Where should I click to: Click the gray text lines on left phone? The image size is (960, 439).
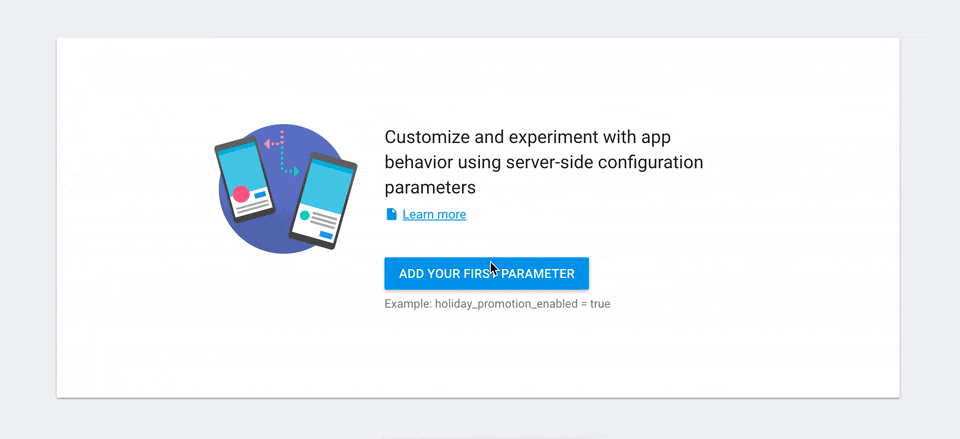(252, 207)
